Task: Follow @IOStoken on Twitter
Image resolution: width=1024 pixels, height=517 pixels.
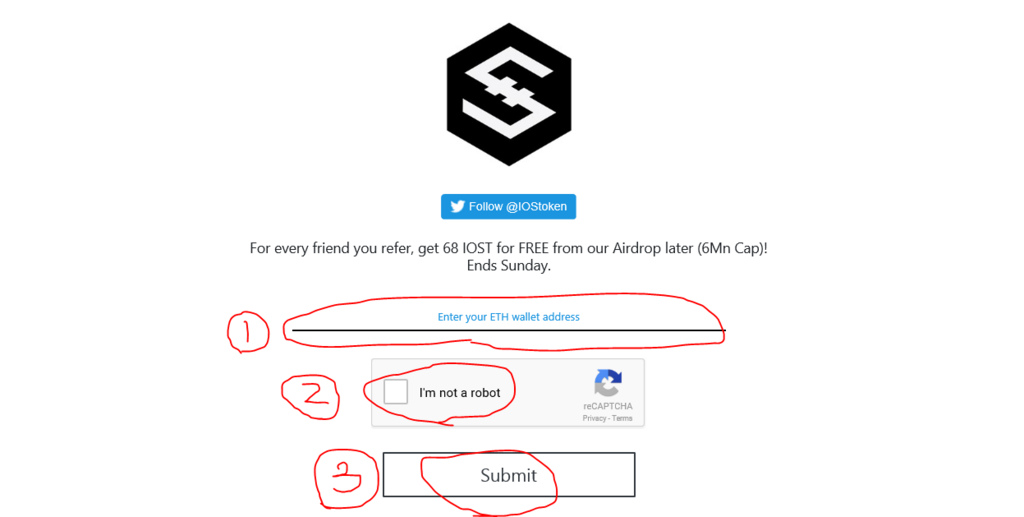Action: 508,206
